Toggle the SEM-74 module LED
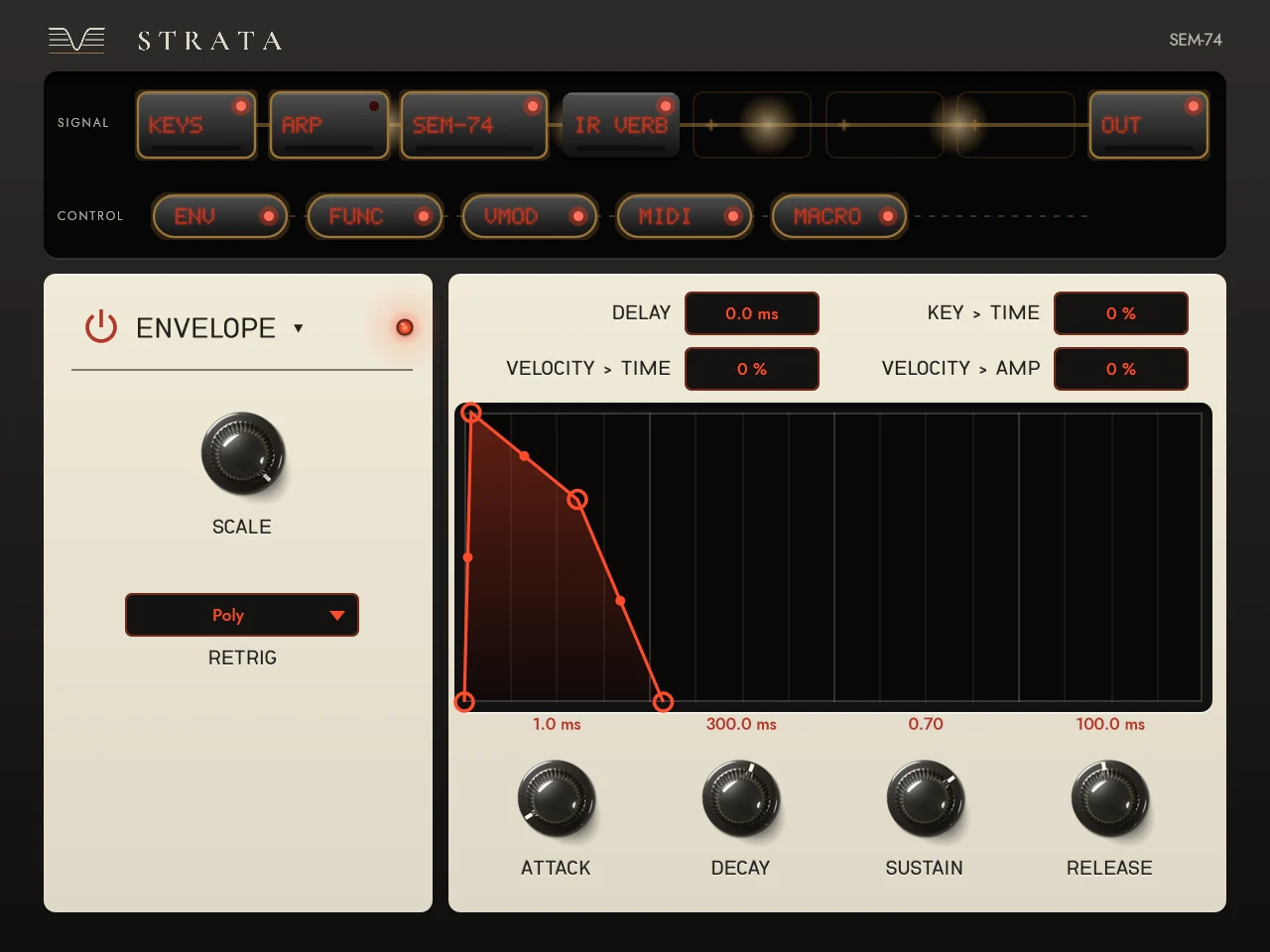The width and height of the screenshot is (1270, 952). click(x=533, y=106)
